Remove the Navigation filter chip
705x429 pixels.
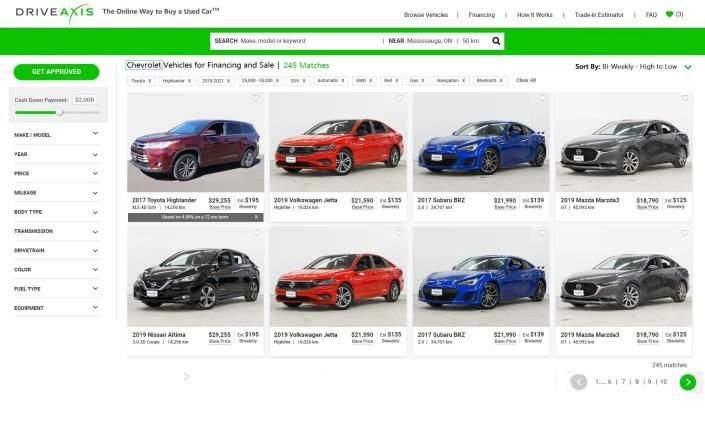click(464, 81)
